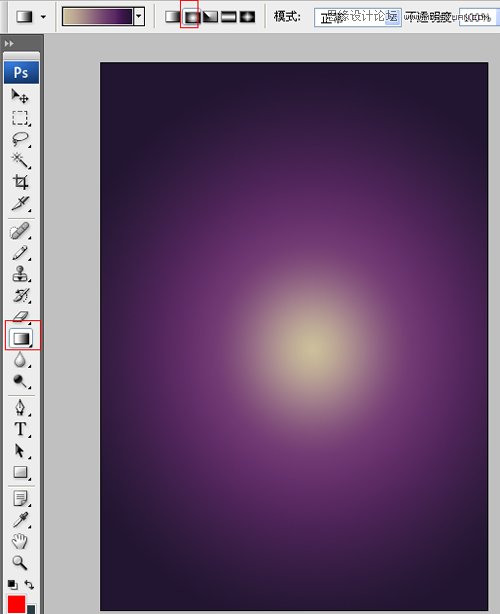
Task: Open the tool preset picker dropdown
Action: pyautogui.click(x=43, y=17)
